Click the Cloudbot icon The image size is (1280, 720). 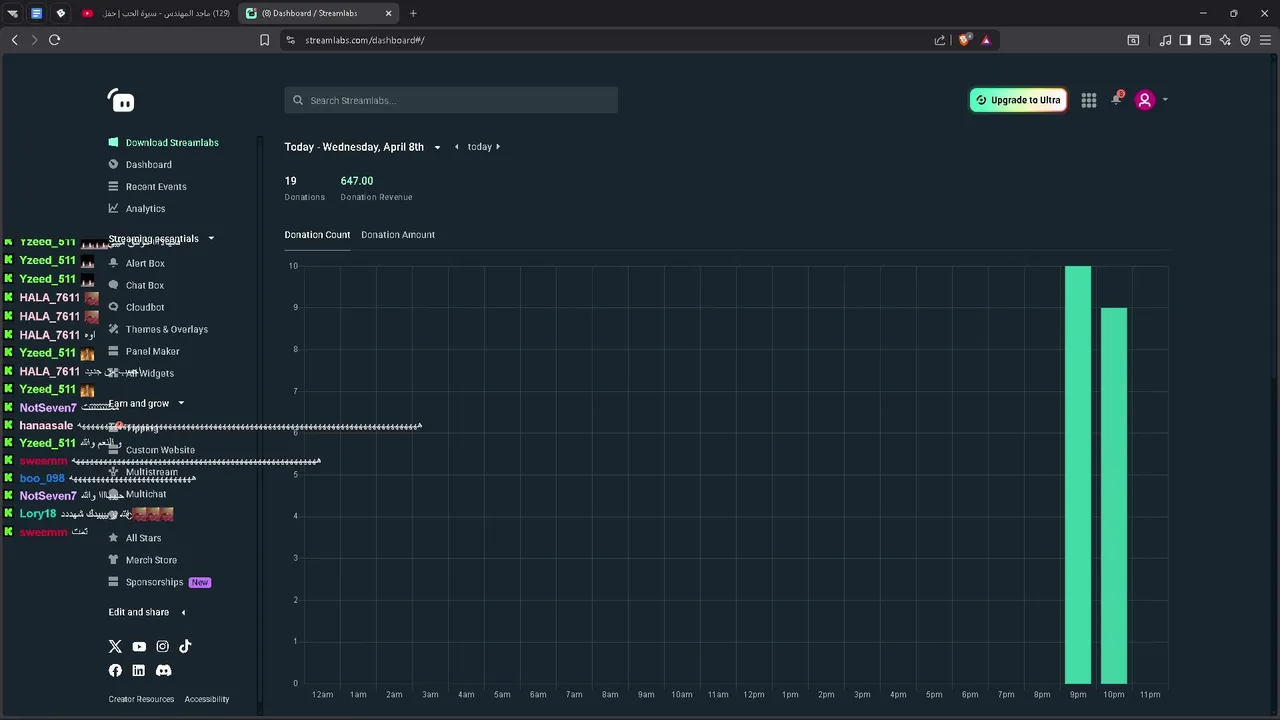pyautogui.click(x=113, y=307)
